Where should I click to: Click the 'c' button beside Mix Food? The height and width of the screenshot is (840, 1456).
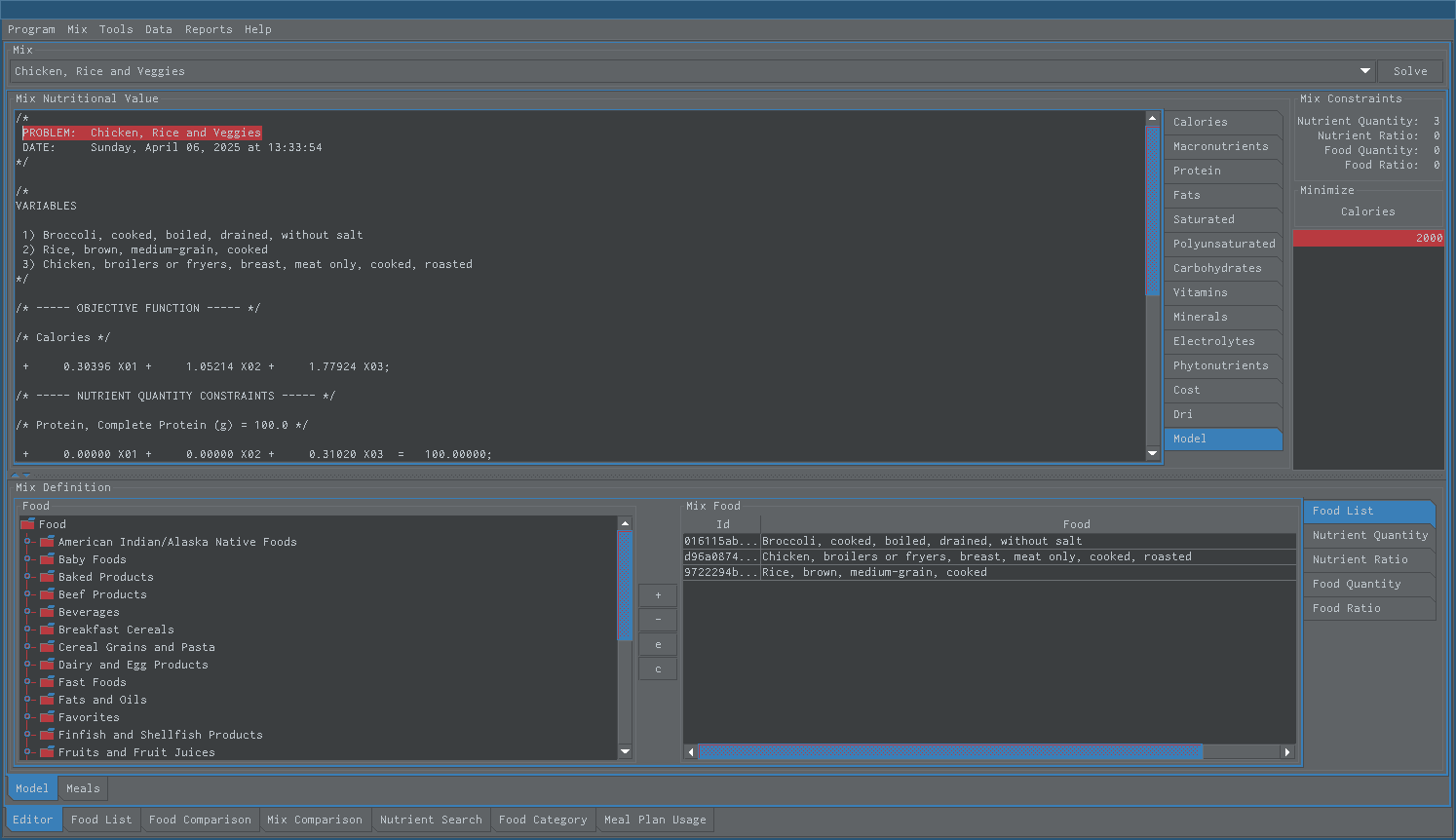tap(658, 668)
